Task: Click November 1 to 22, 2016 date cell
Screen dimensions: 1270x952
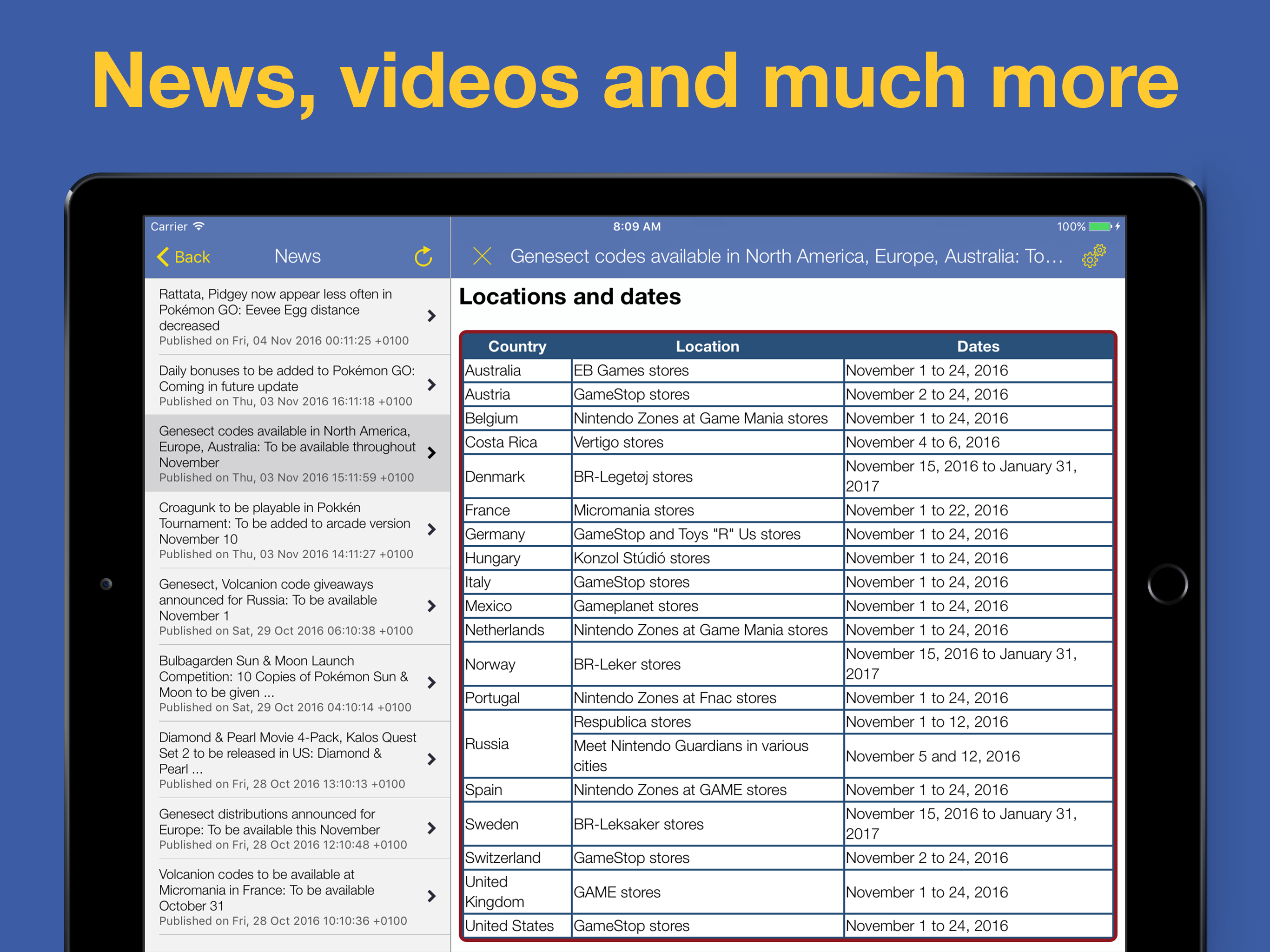Action: point(979,510)
